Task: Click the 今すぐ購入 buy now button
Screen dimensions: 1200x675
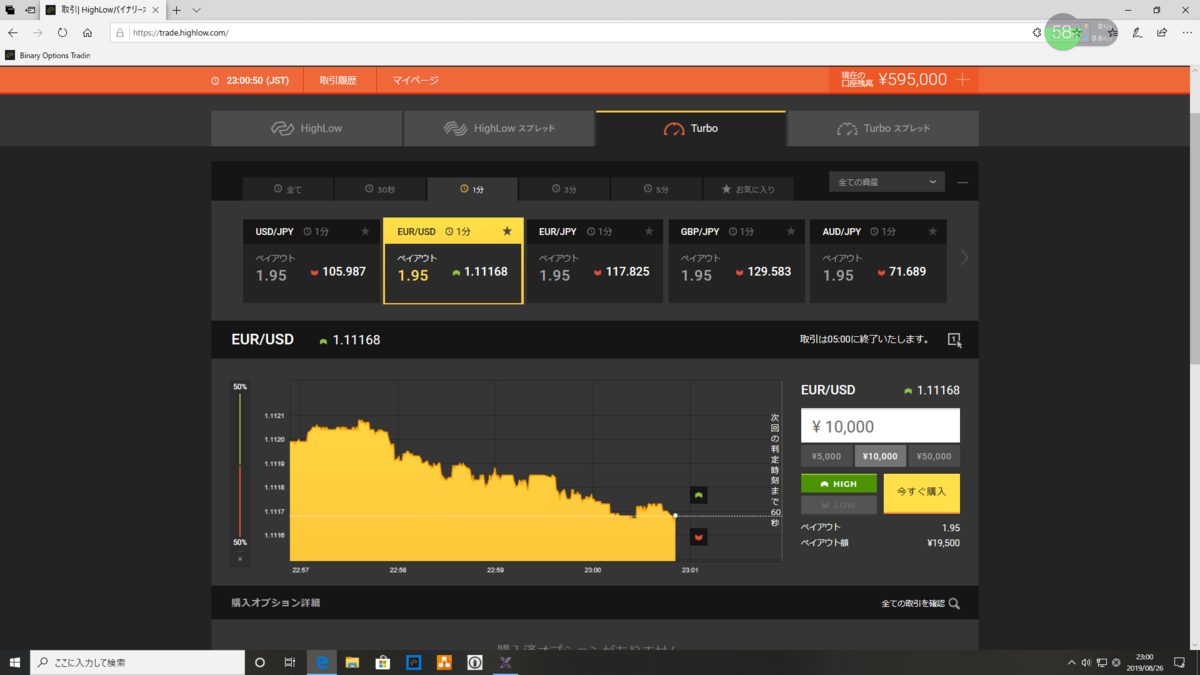Action: [922, 493]
